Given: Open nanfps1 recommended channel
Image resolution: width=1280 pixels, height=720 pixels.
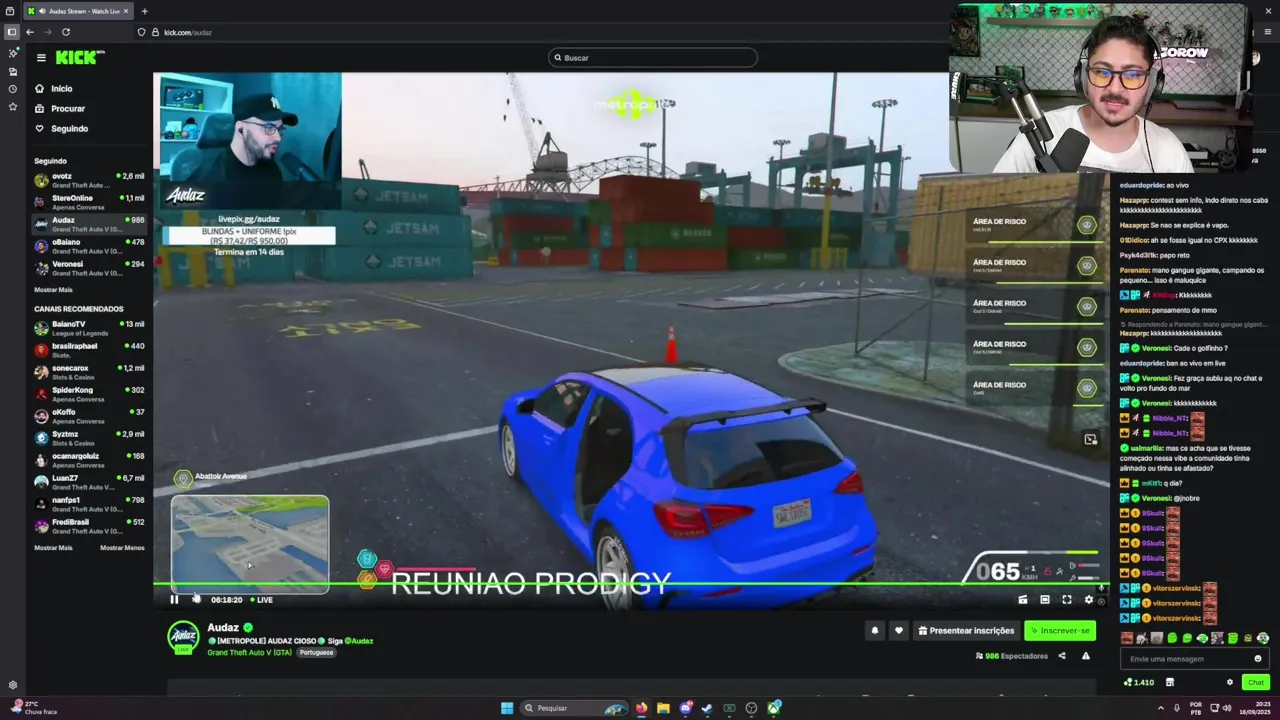Looking at the screenshot, I should [x=89, y=505].
